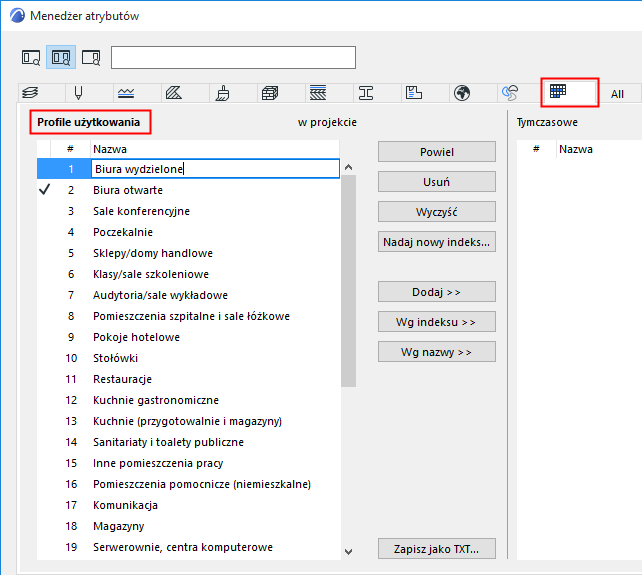
Task: Click the Powiel button
Action: point(437,152)
